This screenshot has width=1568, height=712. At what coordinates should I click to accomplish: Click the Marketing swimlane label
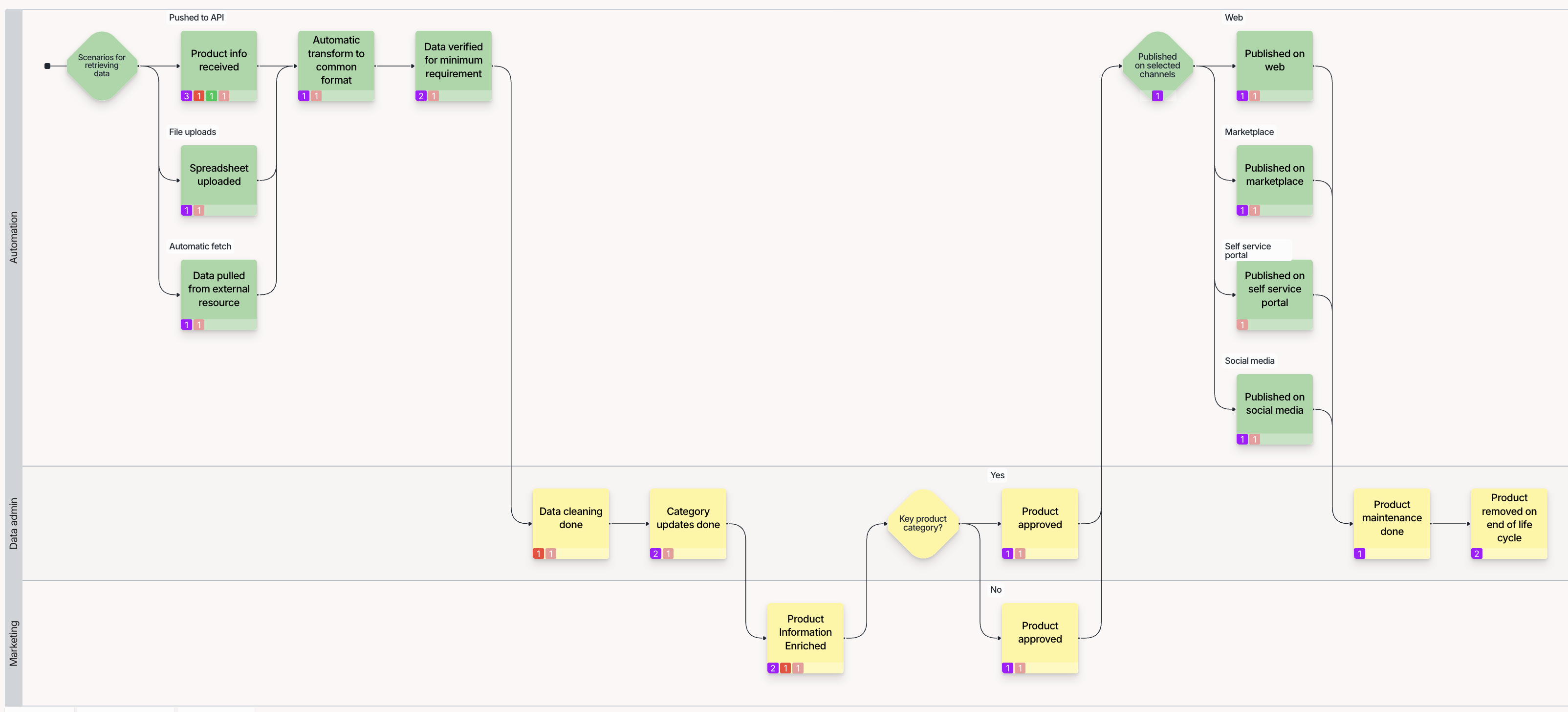pos(13,643)
